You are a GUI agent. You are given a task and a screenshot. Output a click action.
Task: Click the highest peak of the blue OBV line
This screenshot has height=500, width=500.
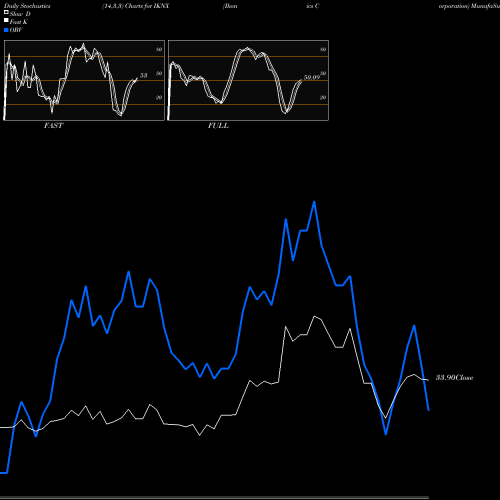pos(314,202)
